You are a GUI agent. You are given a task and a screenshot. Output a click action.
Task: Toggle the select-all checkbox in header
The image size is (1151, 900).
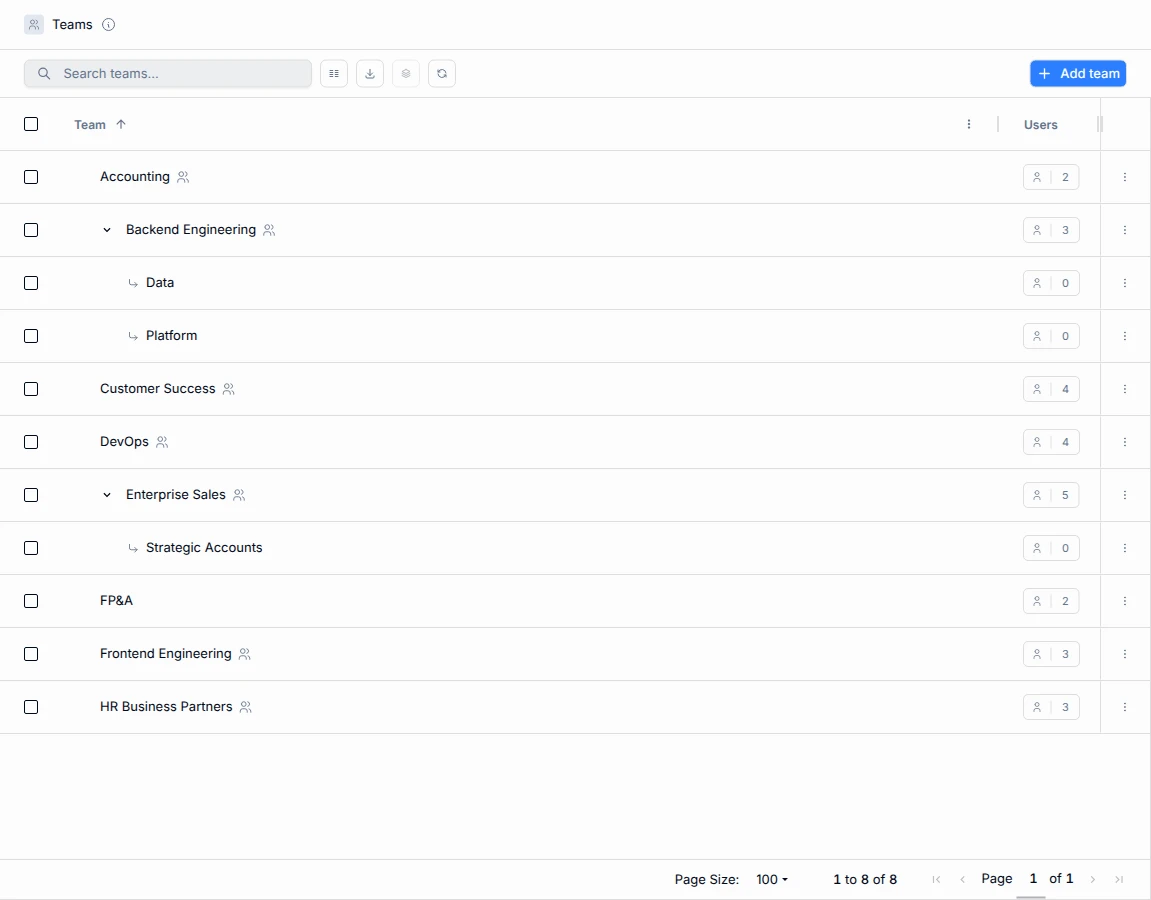coord(31,124)
